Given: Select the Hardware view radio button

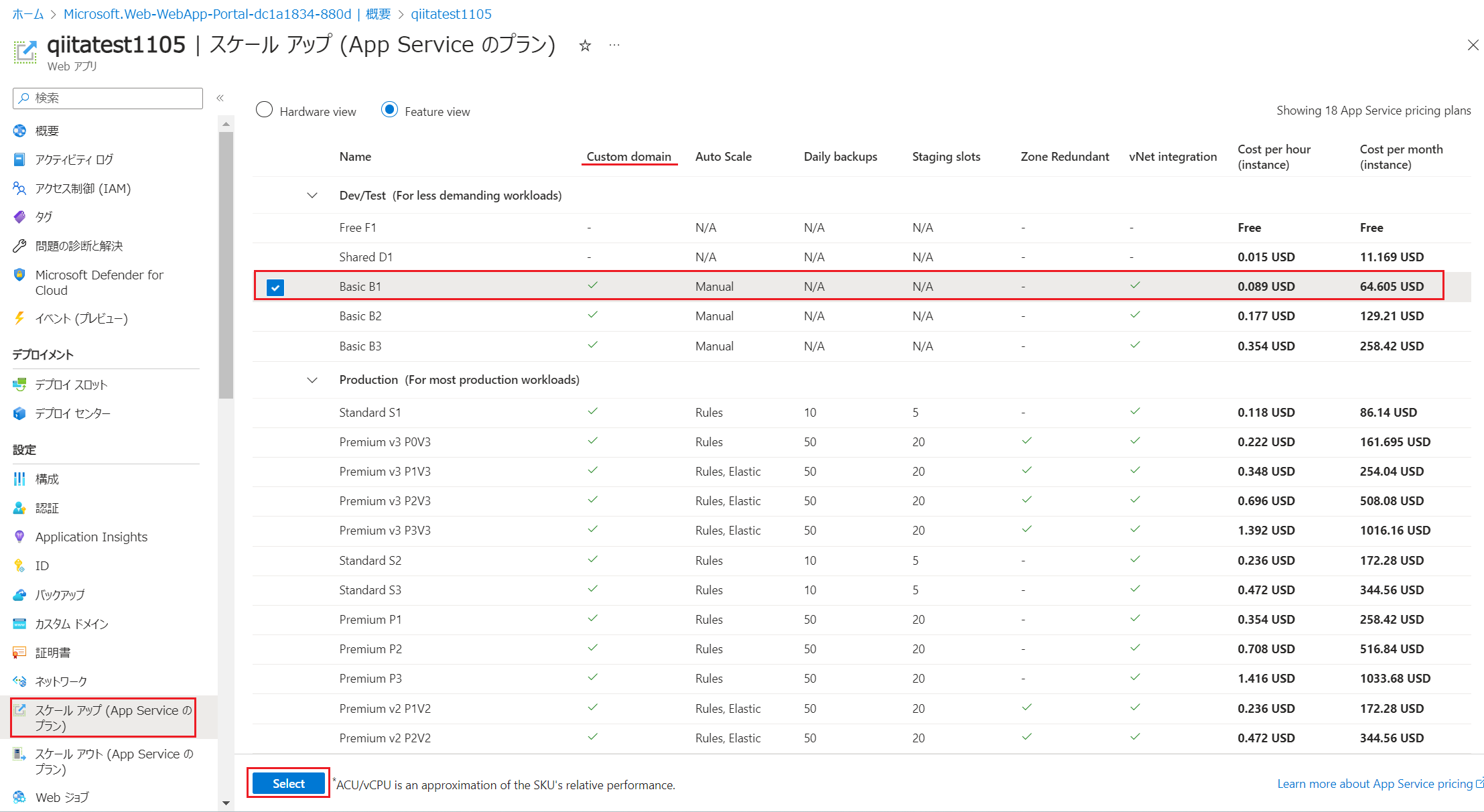Looking at the screenshot, I should pyautogui.click(x=265, y=110).
